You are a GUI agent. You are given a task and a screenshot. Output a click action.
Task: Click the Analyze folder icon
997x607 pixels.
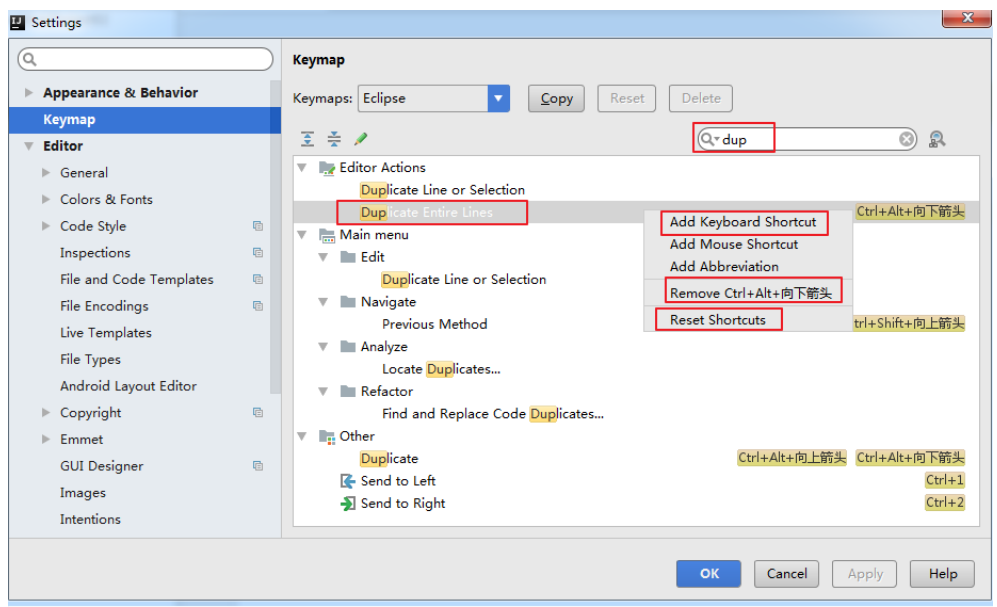[348, 346]
